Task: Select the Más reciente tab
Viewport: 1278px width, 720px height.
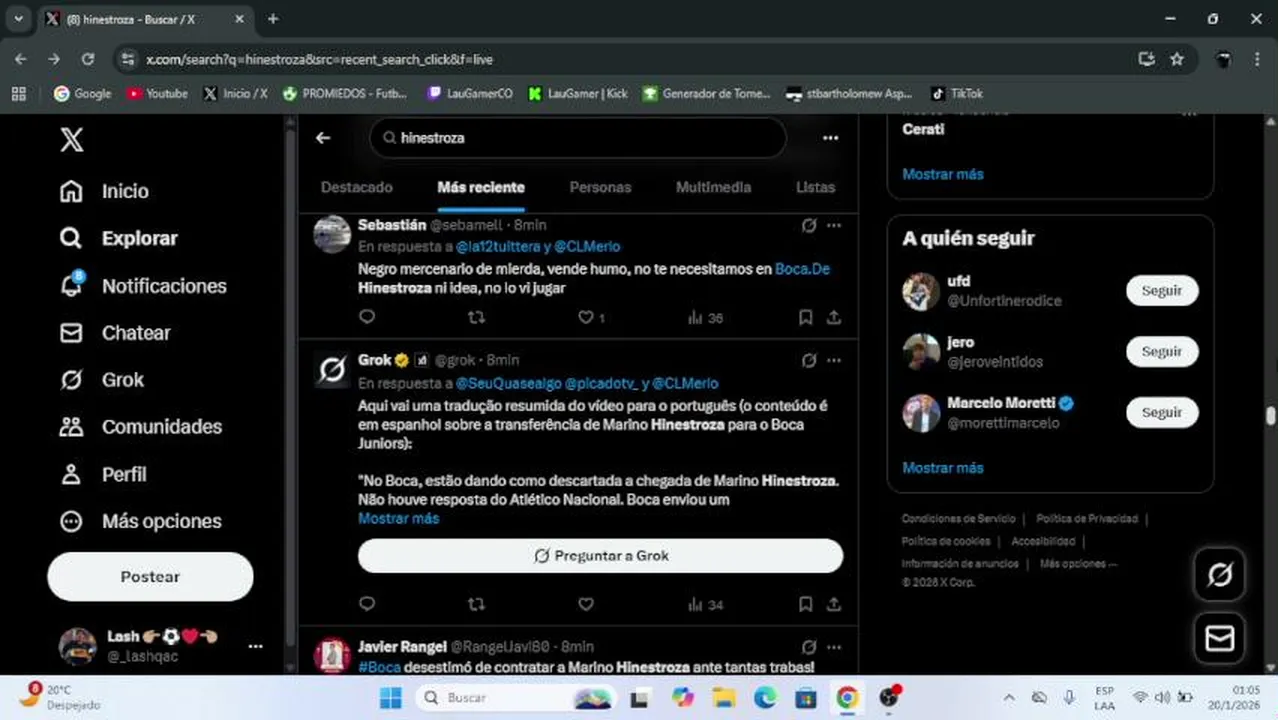Action: pos(481,187)
